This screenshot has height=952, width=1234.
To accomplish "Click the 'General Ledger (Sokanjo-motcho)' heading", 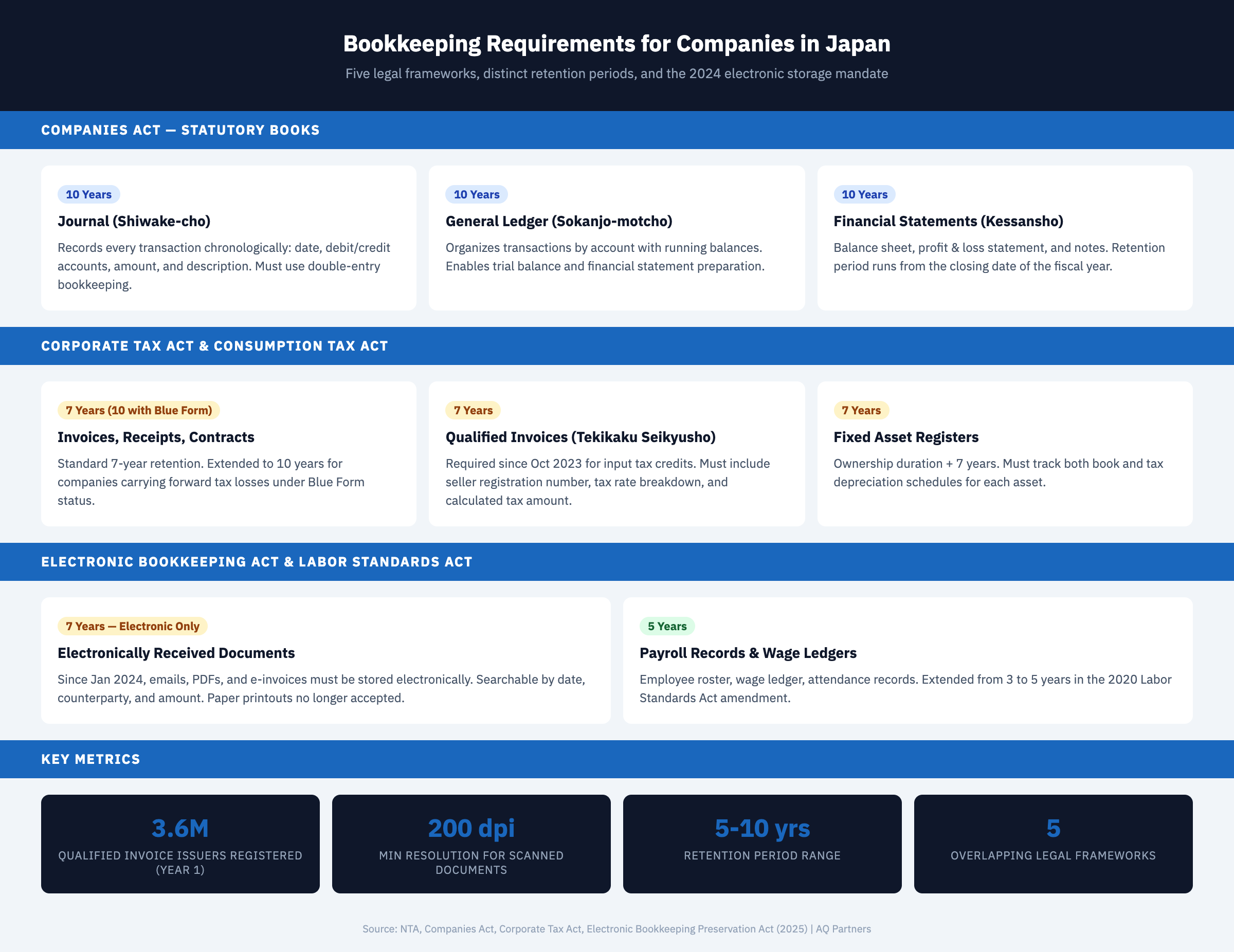I will tap(559, 222).
